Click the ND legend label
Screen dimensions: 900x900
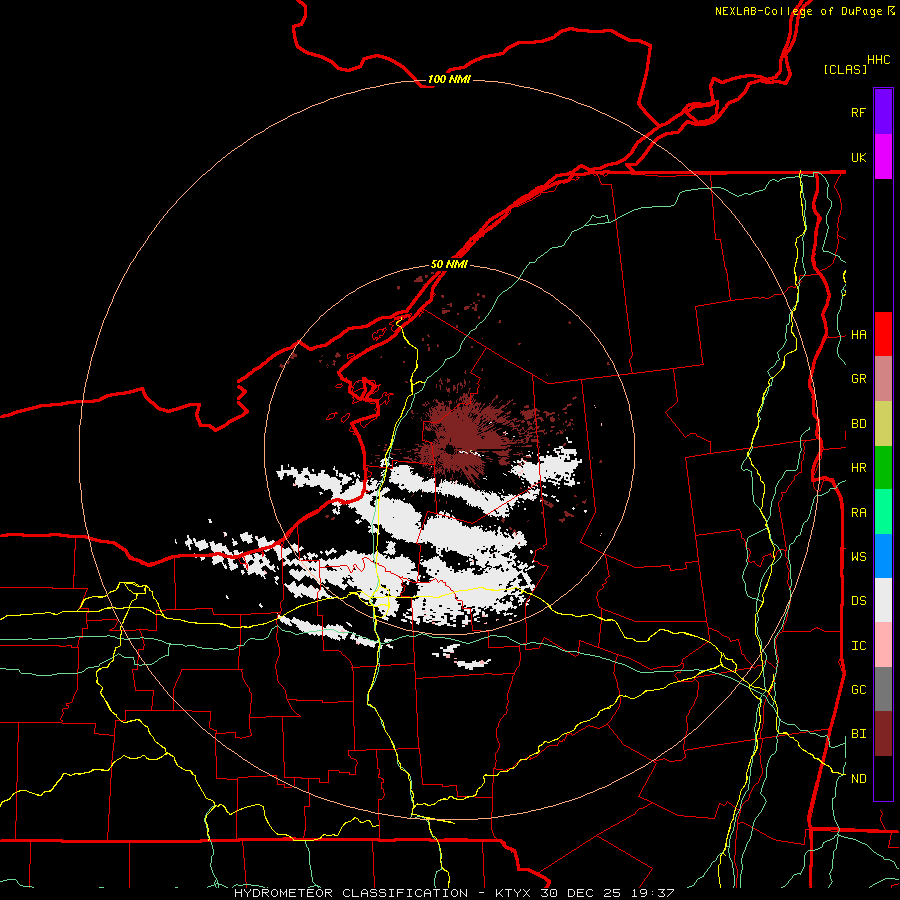point(859,779)
